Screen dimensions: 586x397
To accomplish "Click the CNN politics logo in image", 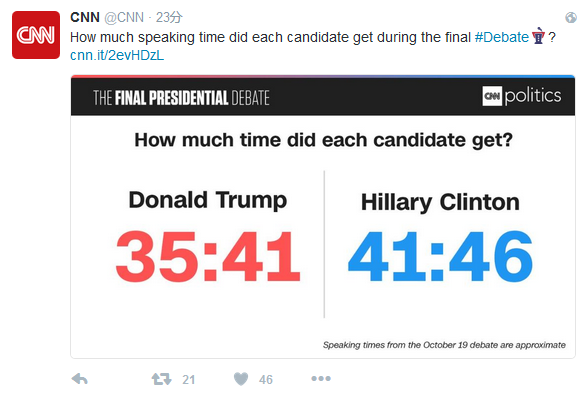I will pyautogui.click(x=522, y=96).
